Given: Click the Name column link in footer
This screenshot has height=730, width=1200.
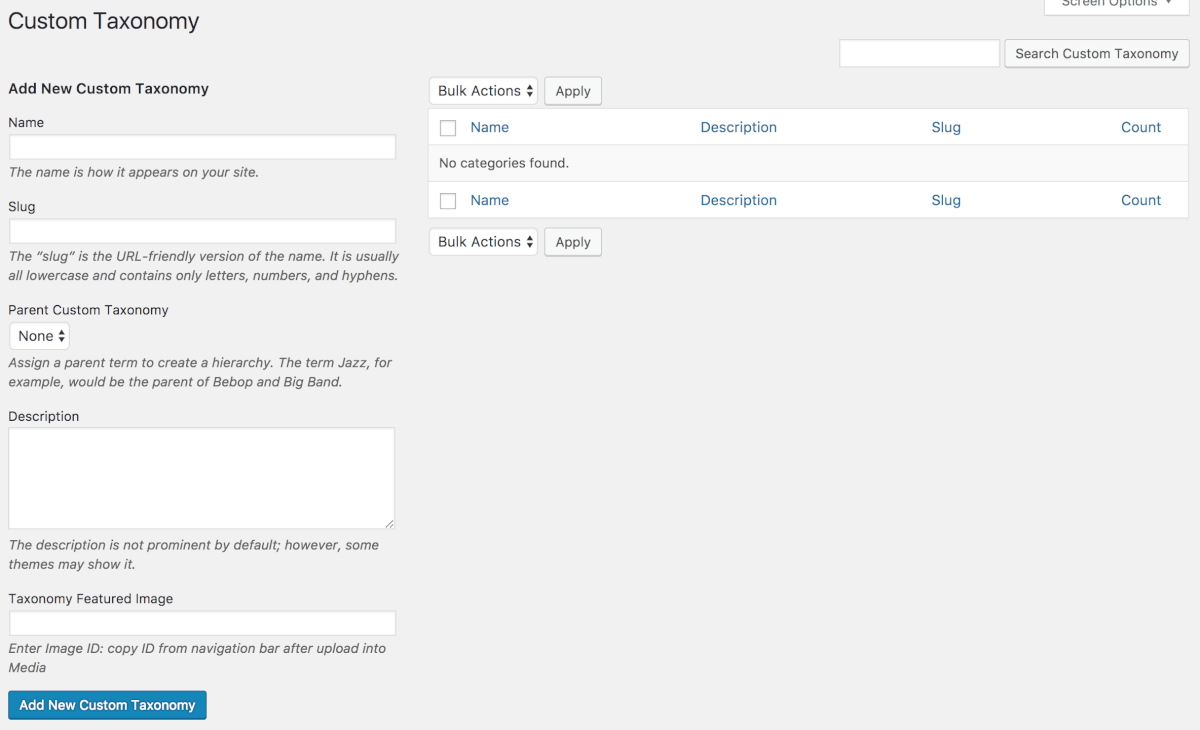Looking at the screenshot, I should tap(489, 201).
